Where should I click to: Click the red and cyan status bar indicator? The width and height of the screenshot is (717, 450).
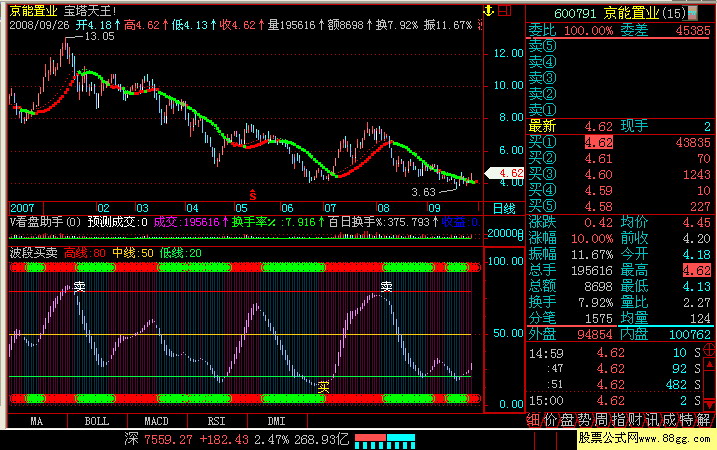[x=385, y=441]
